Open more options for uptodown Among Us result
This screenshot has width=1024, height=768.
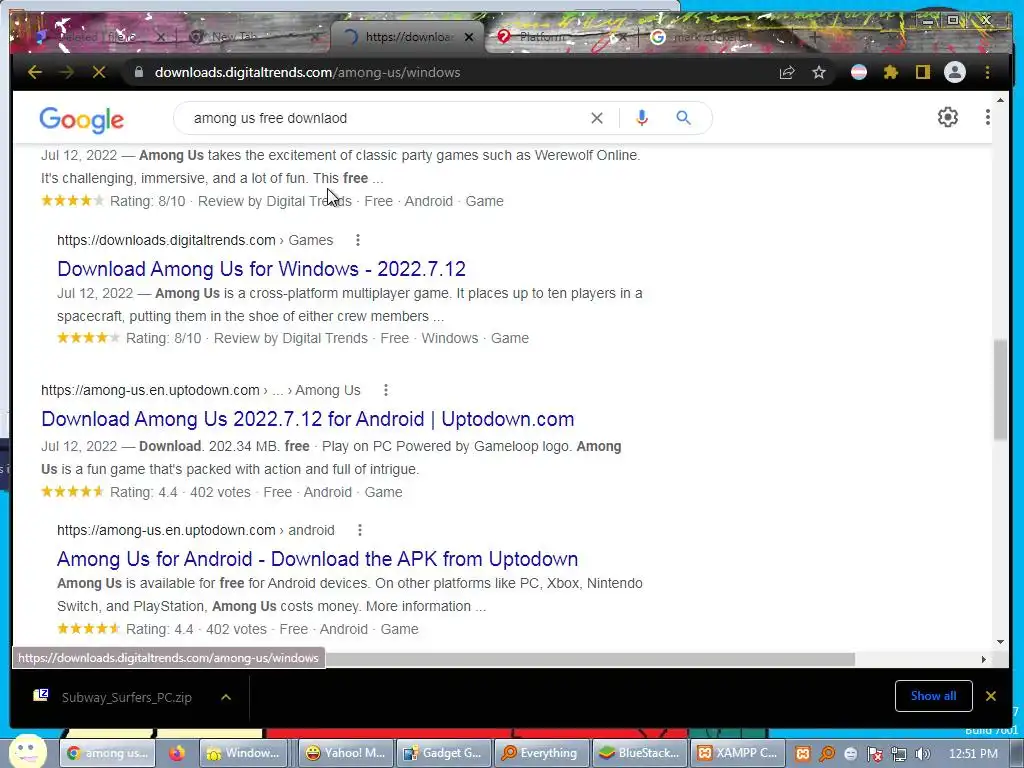386,391
